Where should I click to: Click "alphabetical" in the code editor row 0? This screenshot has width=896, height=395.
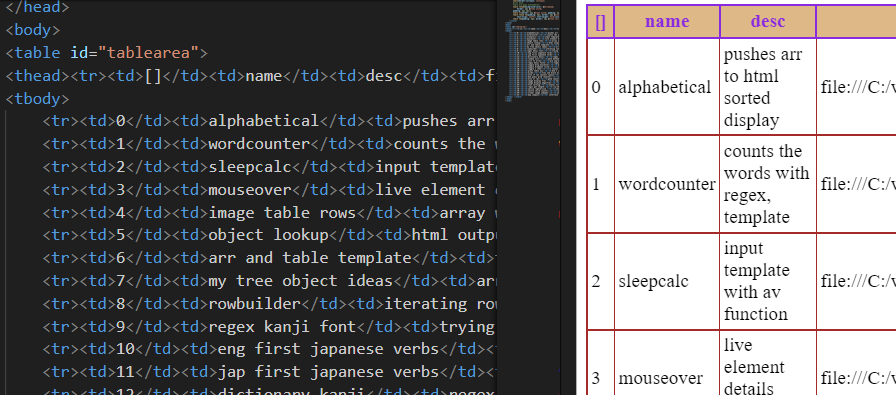263,121
